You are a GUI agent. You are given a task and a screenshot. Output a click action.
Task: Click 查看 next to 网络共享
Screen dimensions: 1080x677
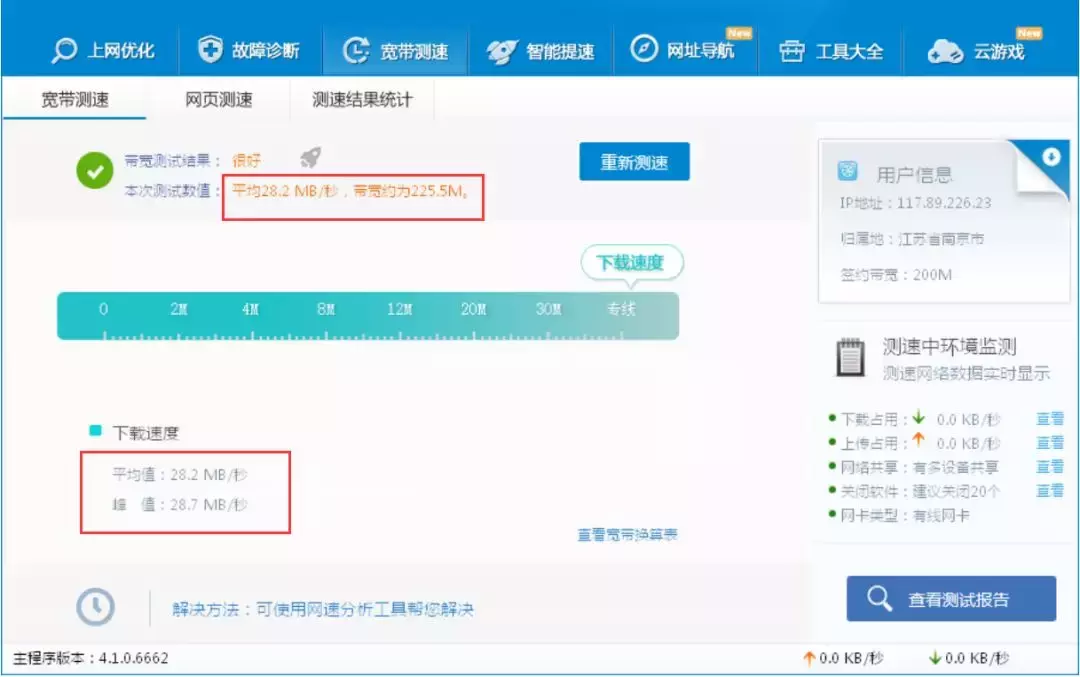point(1050,465)
